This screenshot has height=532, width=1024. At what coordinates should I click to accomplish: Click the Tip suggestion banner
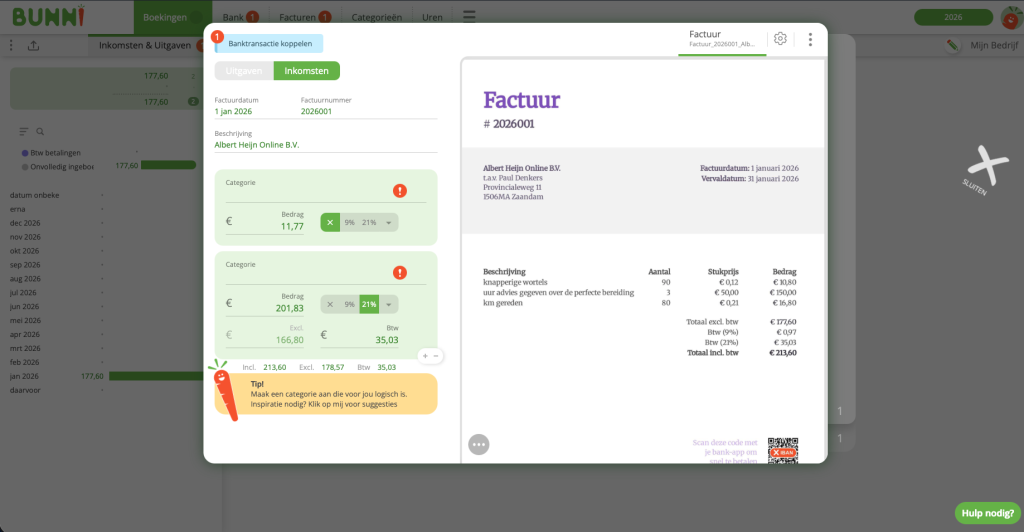pos(326,394)
